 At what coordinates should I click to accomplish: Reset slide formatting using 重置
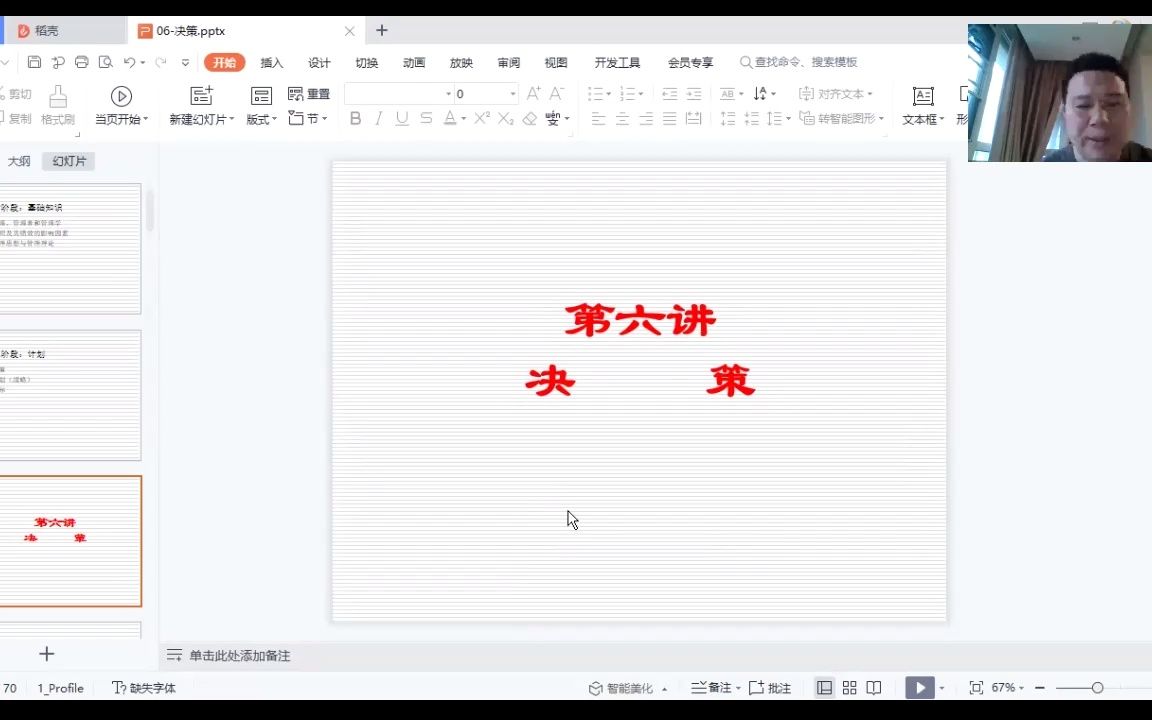pos(316,93)
